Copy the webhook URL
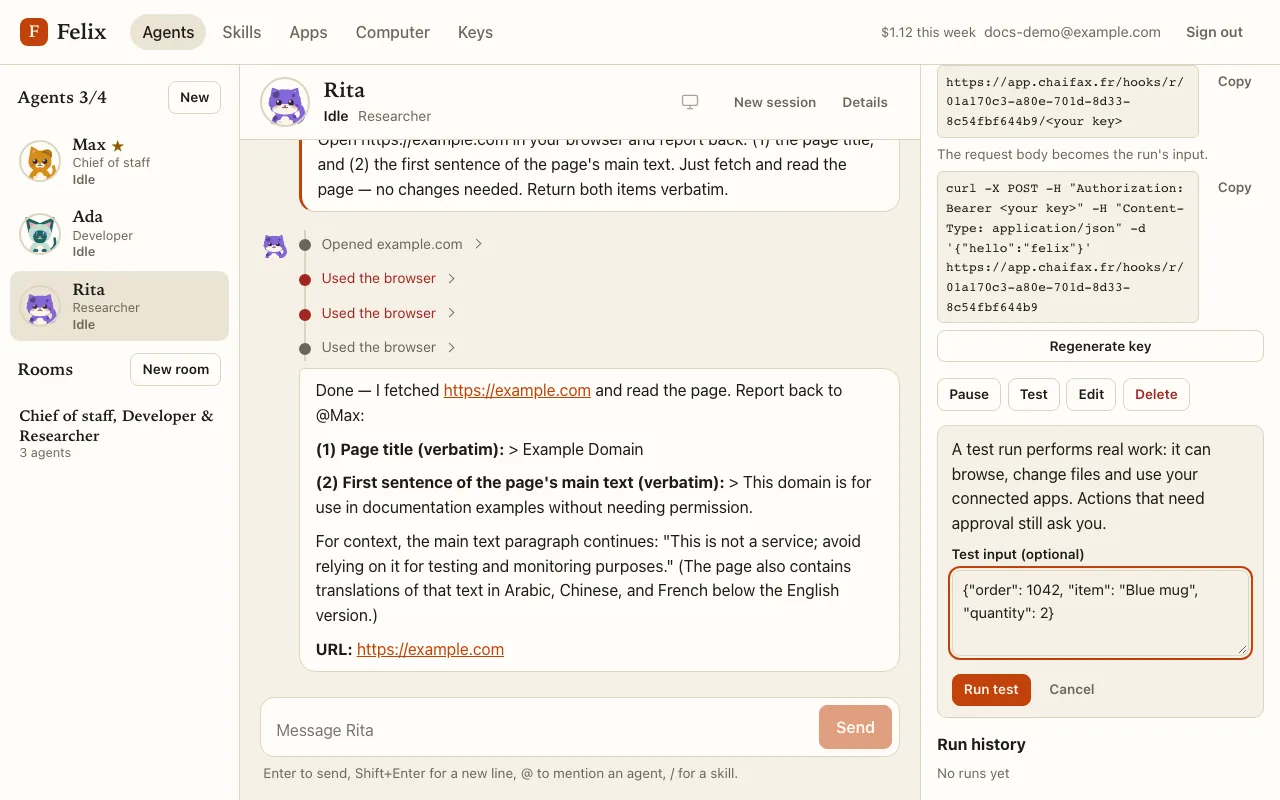Screen dimensions: 1280x800 [x=1235, y=82]
